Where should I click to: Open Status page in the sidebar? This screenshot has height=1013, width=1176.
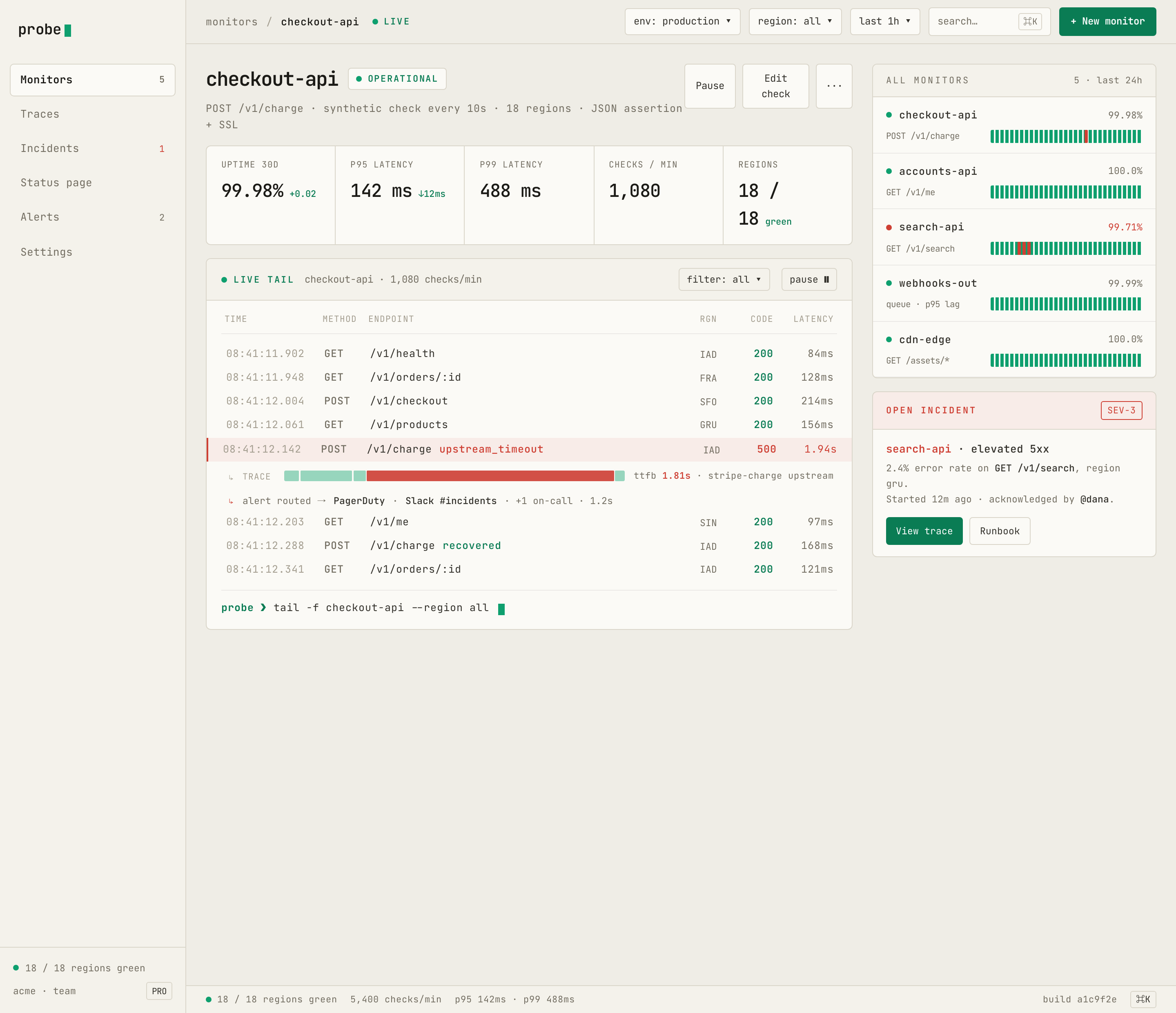click(93, 183)
